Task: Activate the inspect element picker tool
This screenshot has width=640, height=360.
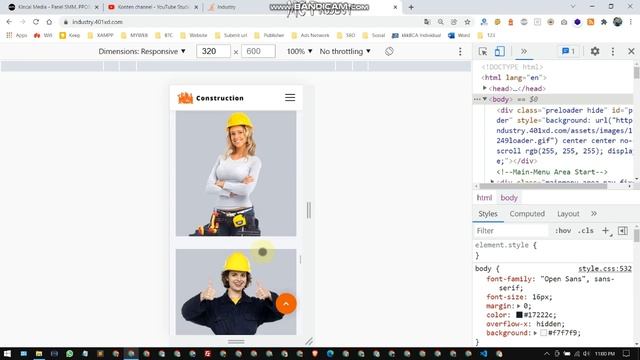Action: point(483,51)
